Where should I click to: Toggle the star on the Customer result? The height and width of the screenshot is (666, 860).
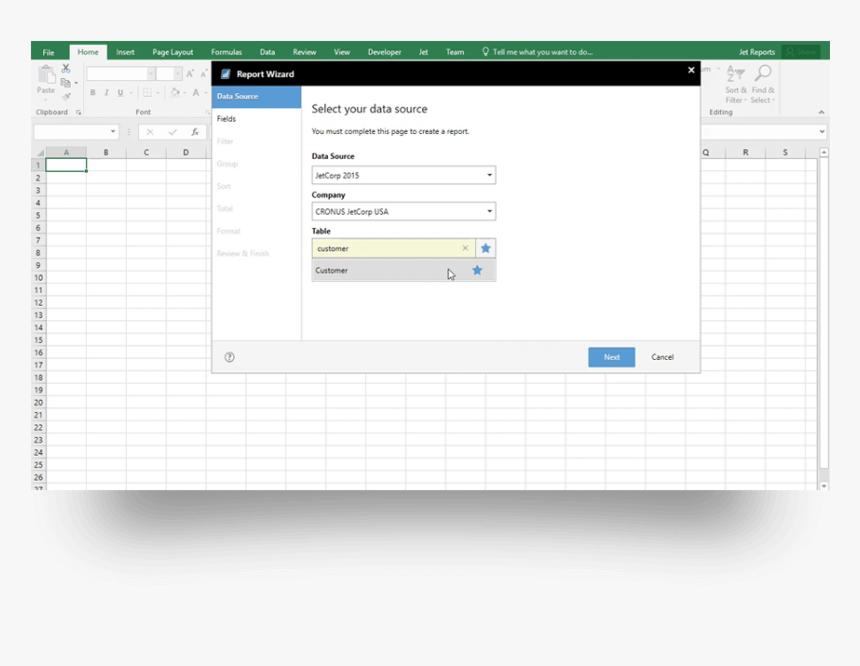pos(477,270)
